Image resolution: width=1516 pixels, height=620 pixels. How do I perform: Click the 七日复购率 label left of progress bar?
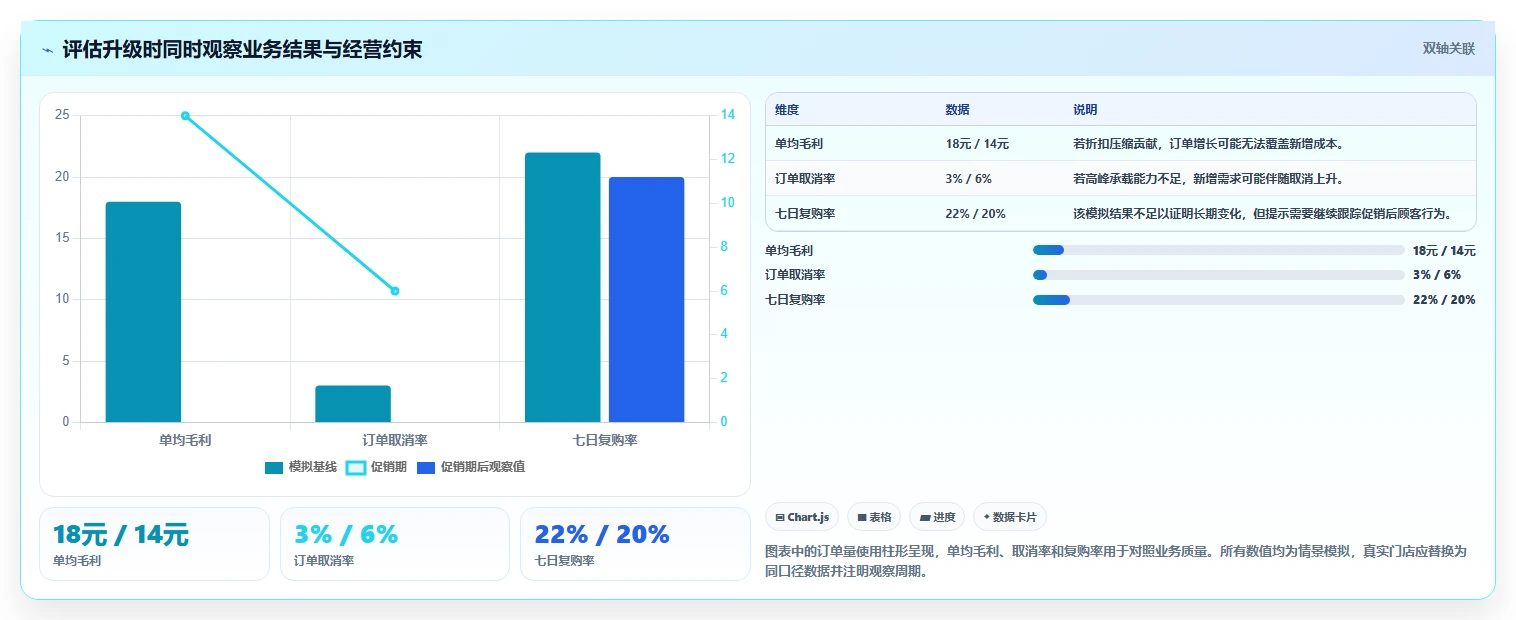click(795, 299)
